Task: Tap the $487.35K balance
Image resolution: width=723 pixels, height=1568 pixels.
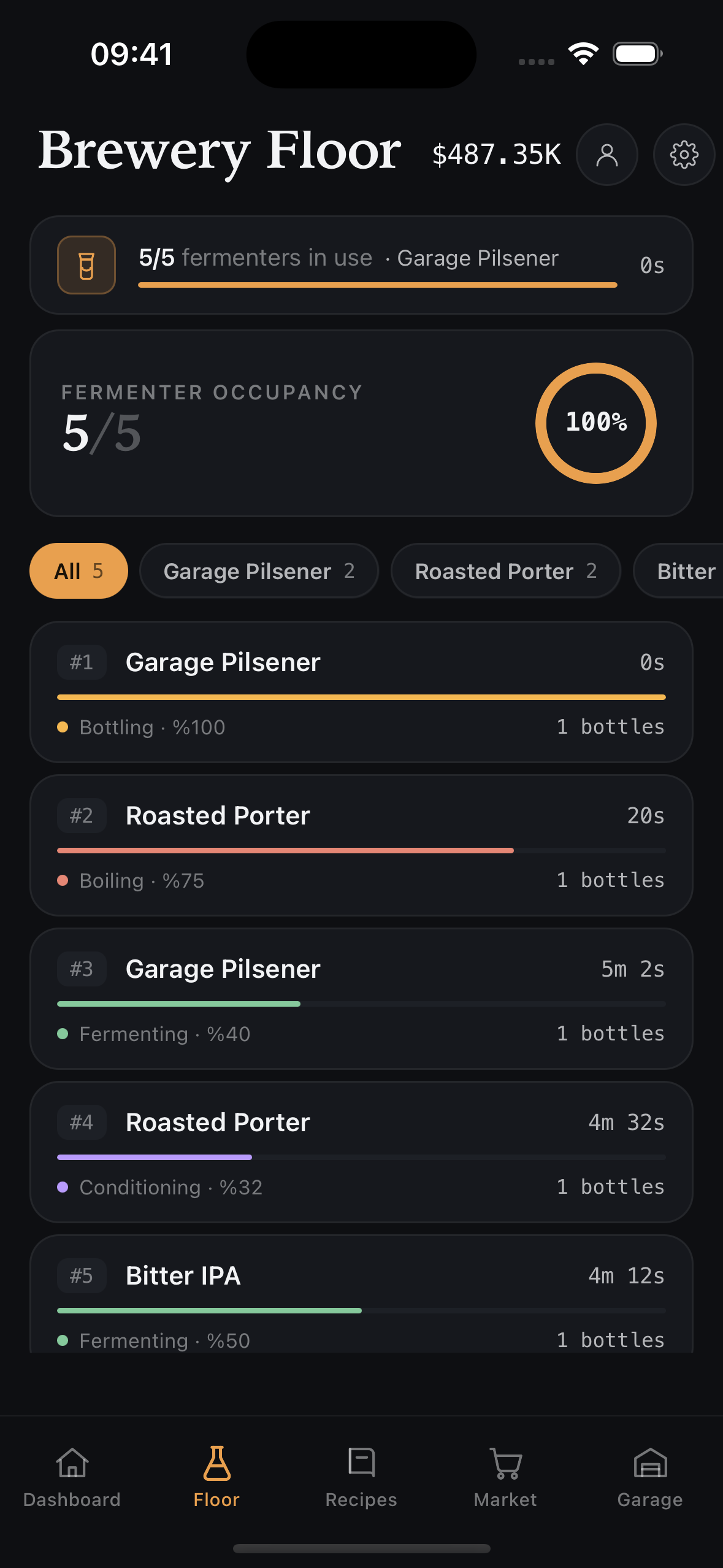Action: pos(497,155)
